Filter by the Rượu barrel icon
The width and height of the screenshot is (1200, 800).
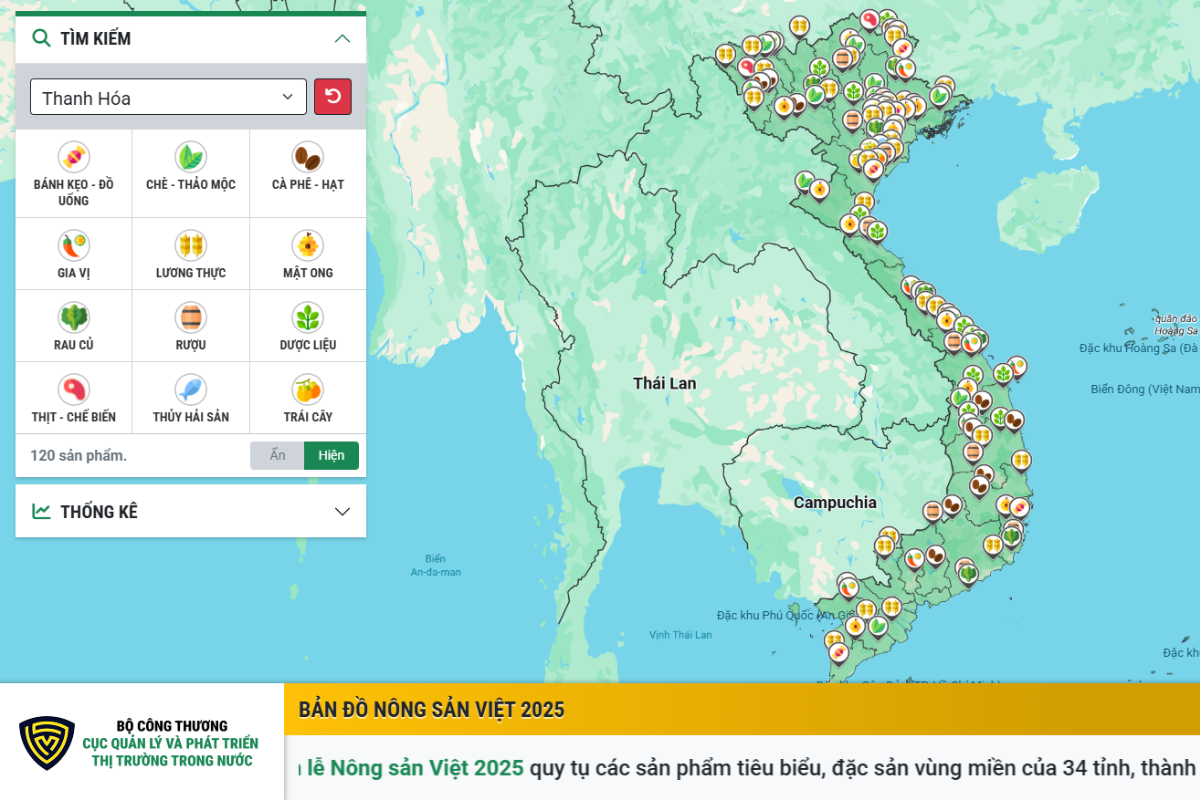190,317
